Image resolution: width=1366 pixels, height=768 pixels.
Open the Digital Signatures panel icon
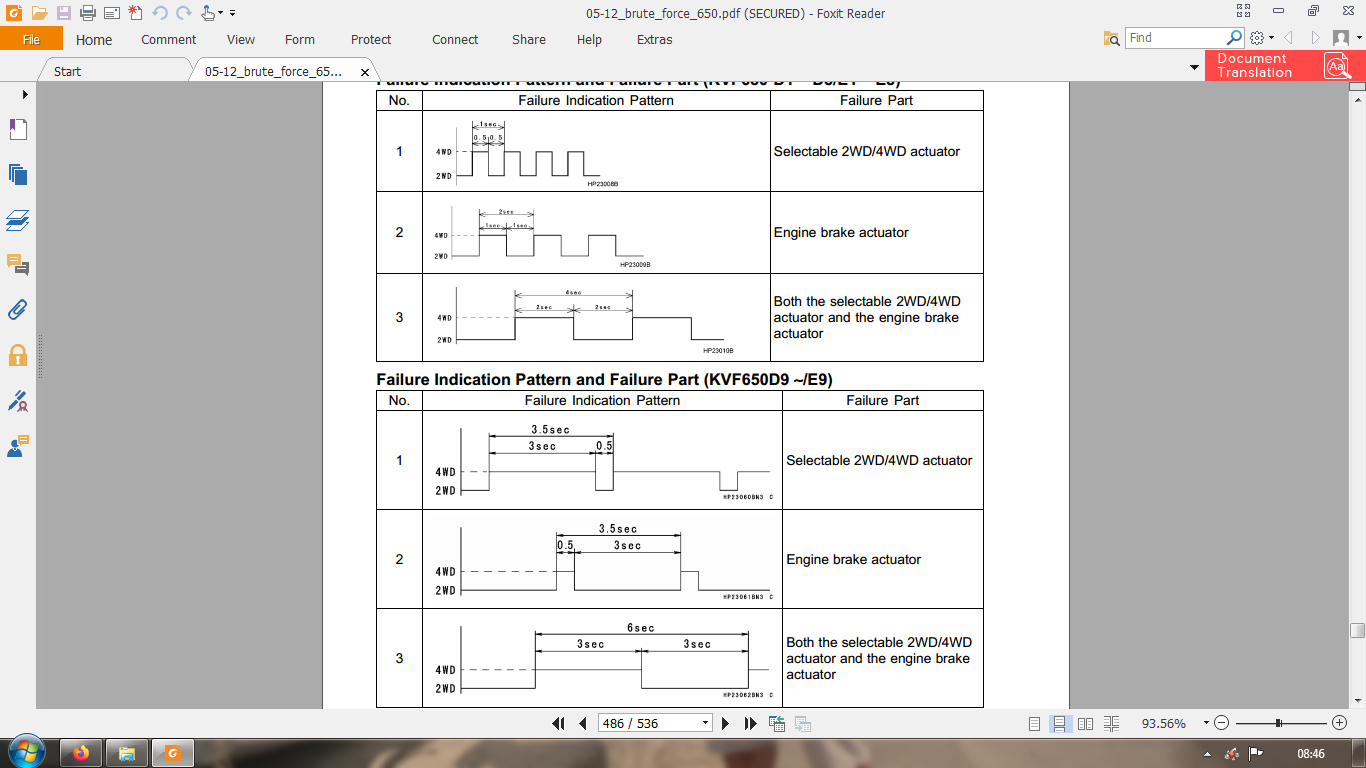click(x=18, y=401)
